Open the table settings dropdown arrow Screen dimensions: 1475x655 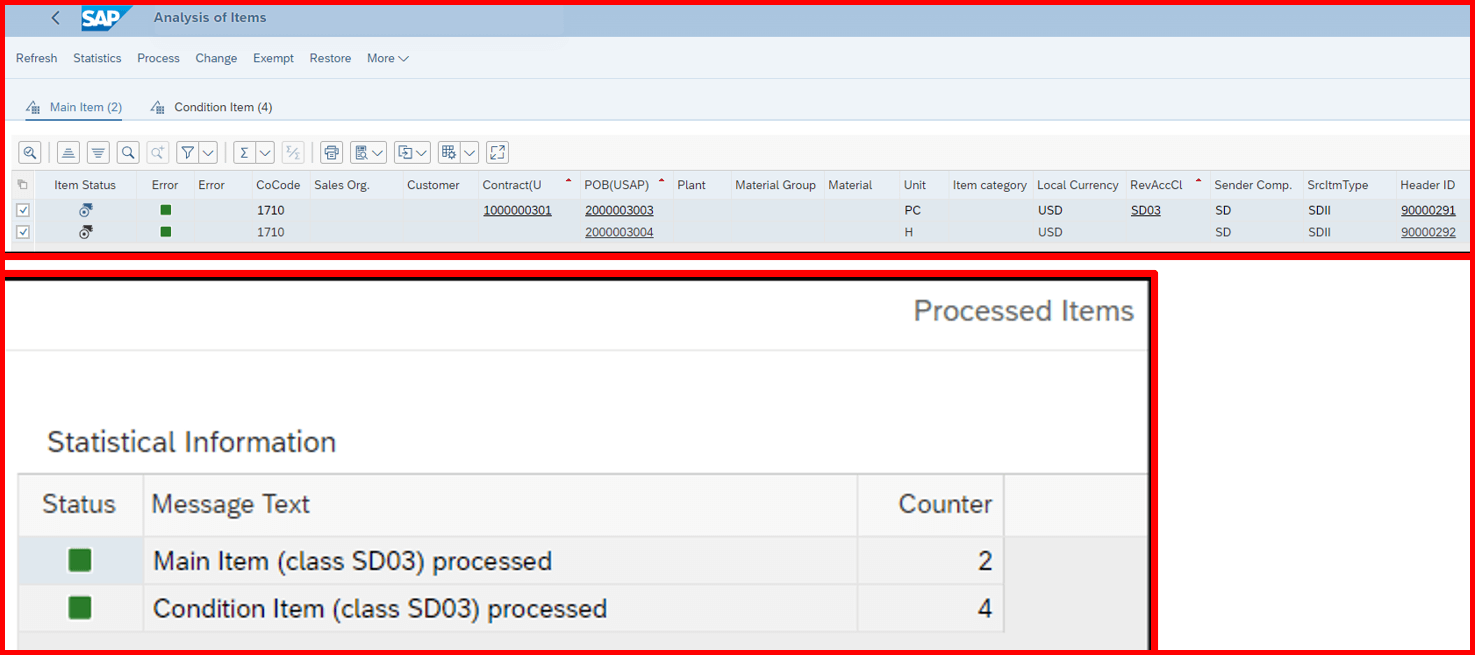coord(470,152)
